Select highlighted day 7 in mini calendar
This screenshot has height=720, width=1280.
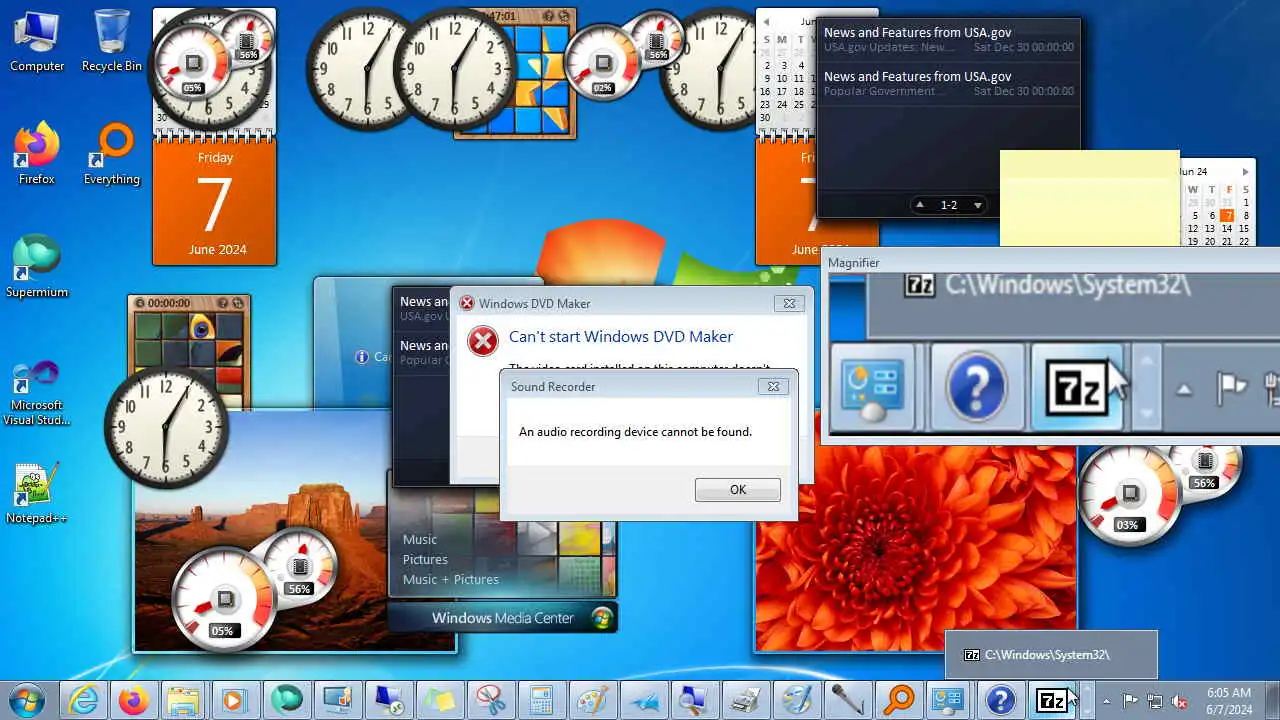coord(1228,215)
